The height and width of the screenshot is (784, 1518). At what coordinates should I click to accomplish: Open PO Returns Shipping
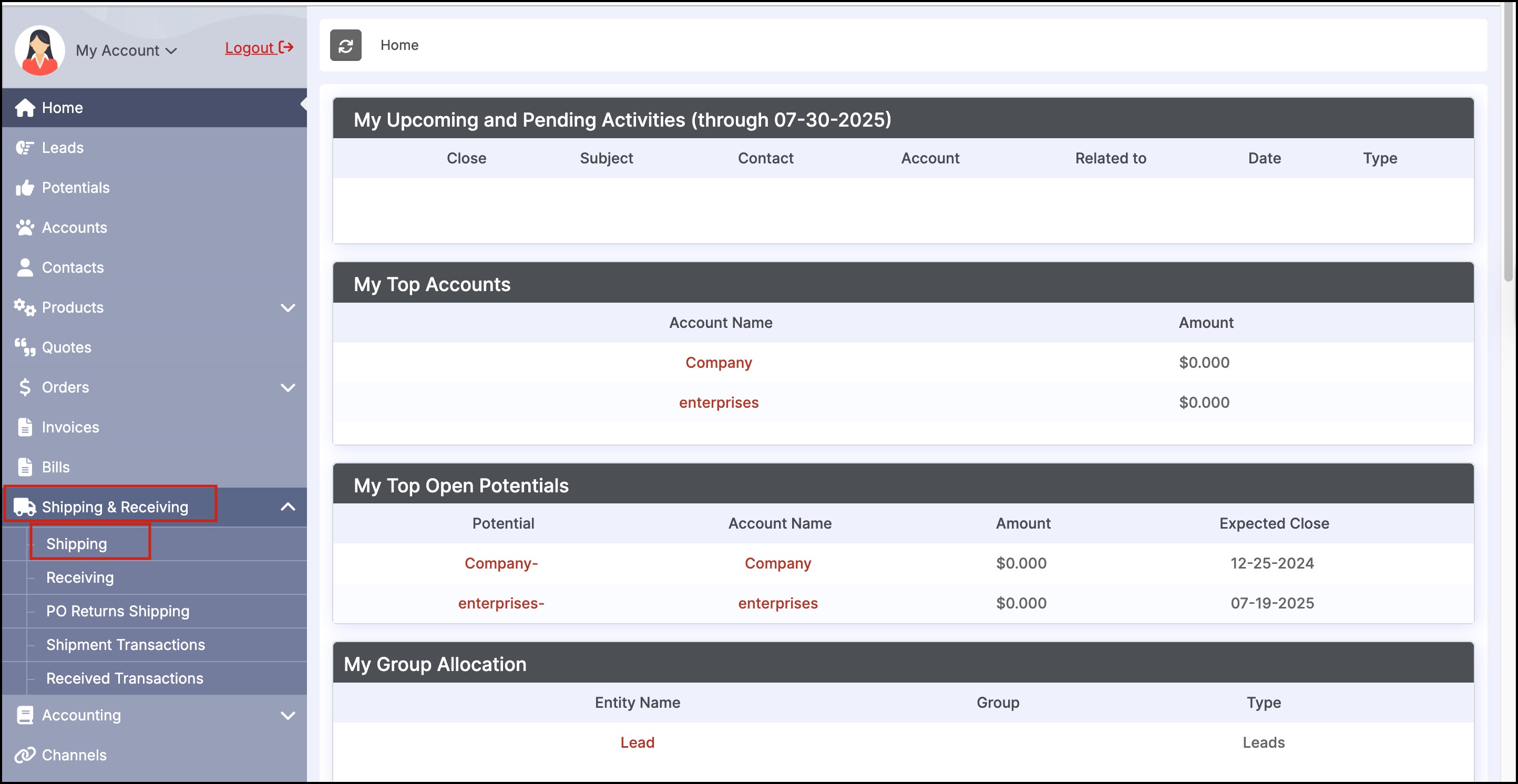click(118, 611)
